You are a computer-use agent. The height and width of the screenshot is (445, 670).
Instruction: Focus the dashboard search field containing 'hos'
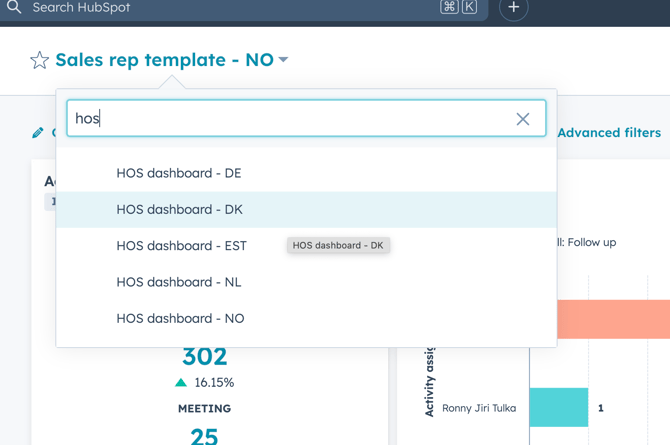coord(290,119)
